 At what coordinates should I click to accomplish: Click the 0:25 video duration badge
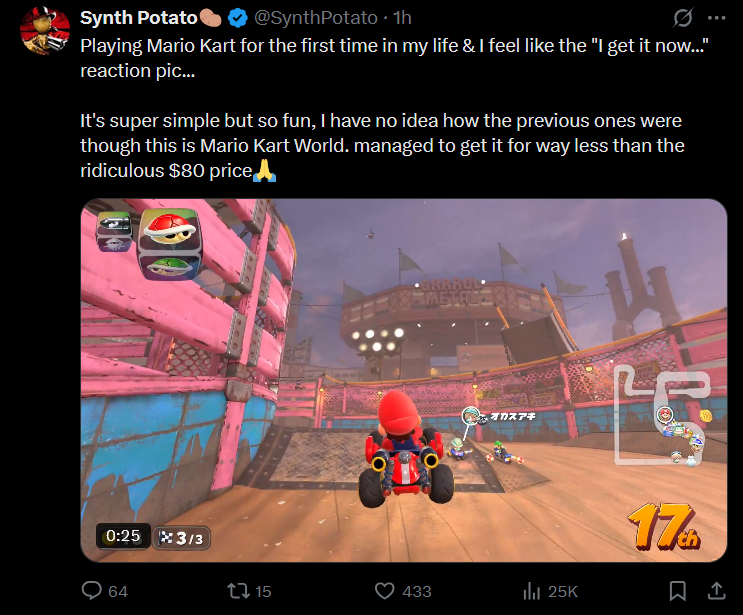point(123,536)
